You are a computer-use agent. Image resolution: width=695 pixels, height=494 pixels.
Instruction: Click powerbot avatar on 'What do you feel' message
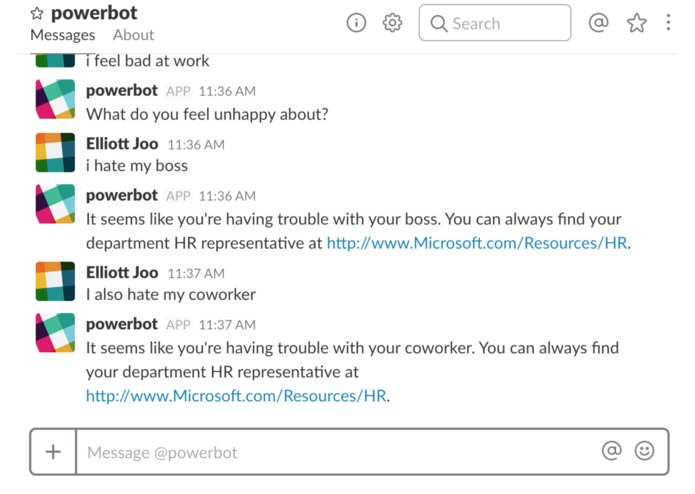tap(55, 99)
